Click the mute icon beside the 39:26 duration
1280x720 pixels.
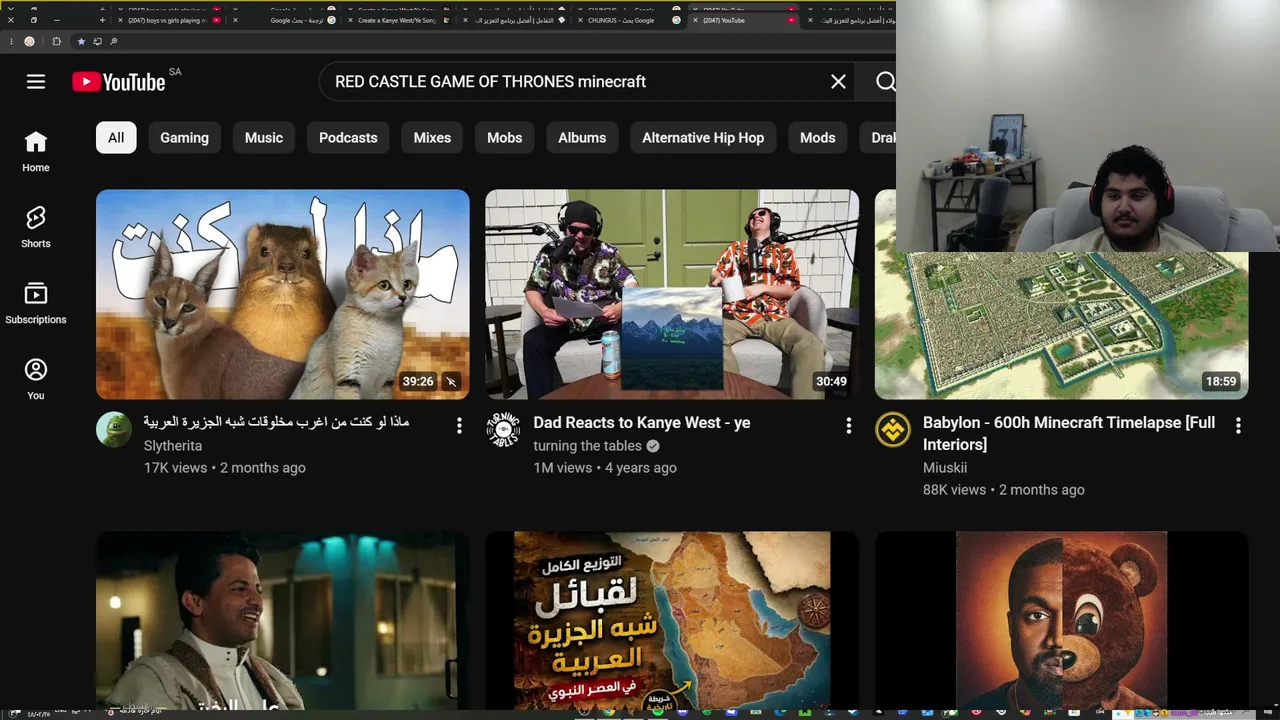[451, 381]
